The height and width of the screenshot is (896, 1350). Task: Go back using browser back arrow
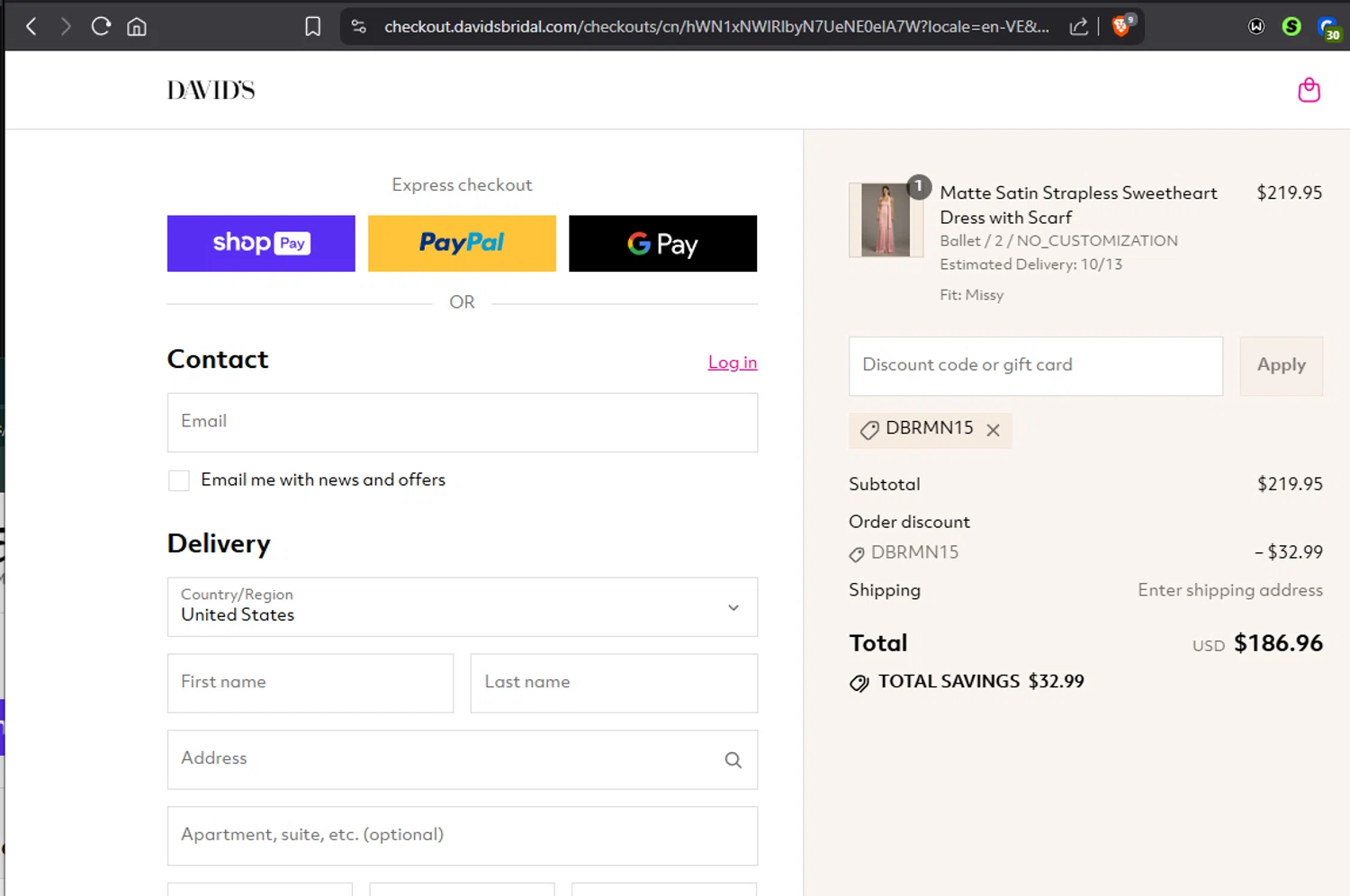click(x=31, y=26)
